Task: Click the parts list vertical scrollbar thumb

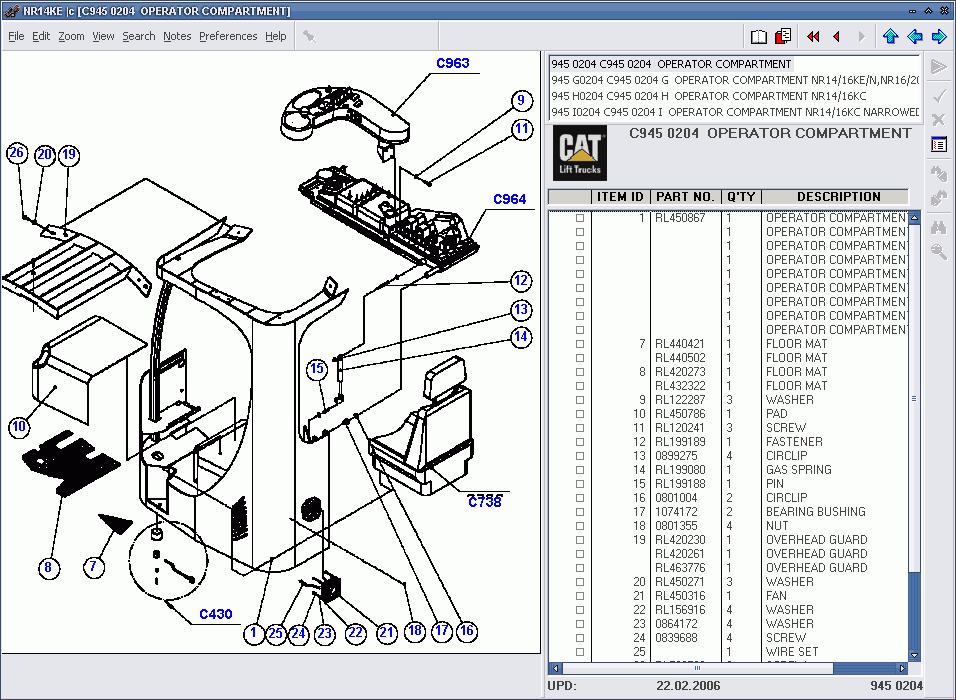Action: pos(913,400)
